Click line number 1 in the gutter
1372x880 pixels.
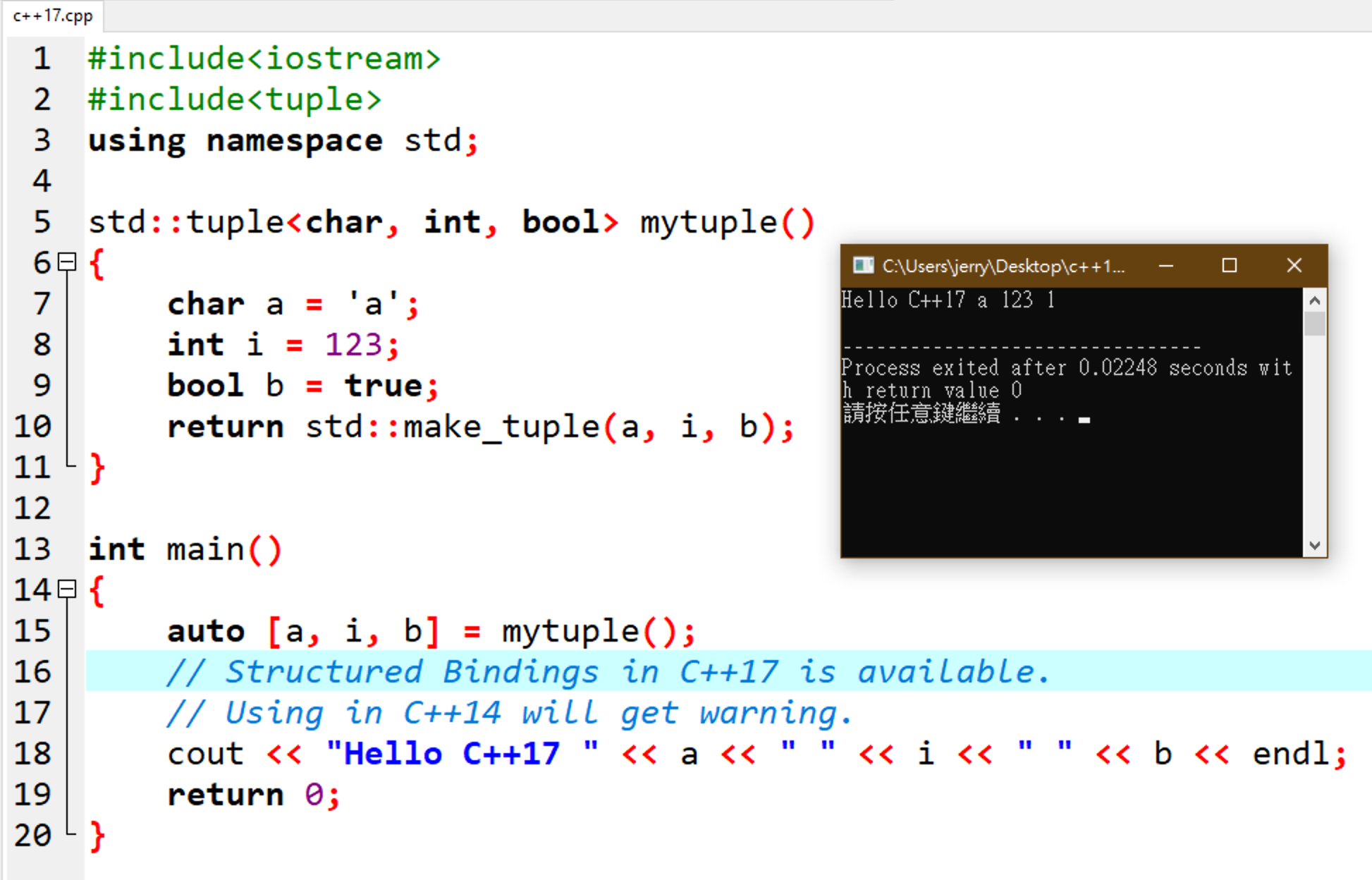click(41, 59)
